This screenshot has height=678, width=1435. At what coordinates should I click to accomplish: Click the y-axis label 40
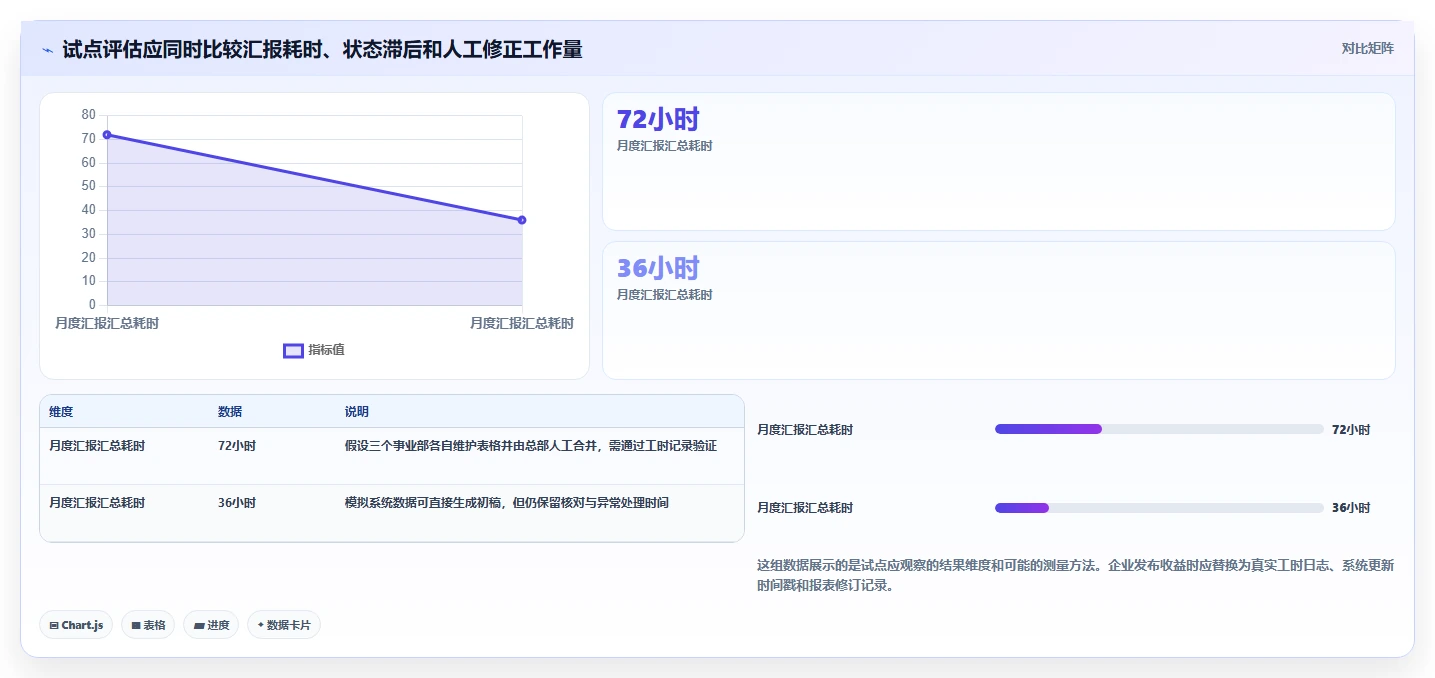point(89,210)
